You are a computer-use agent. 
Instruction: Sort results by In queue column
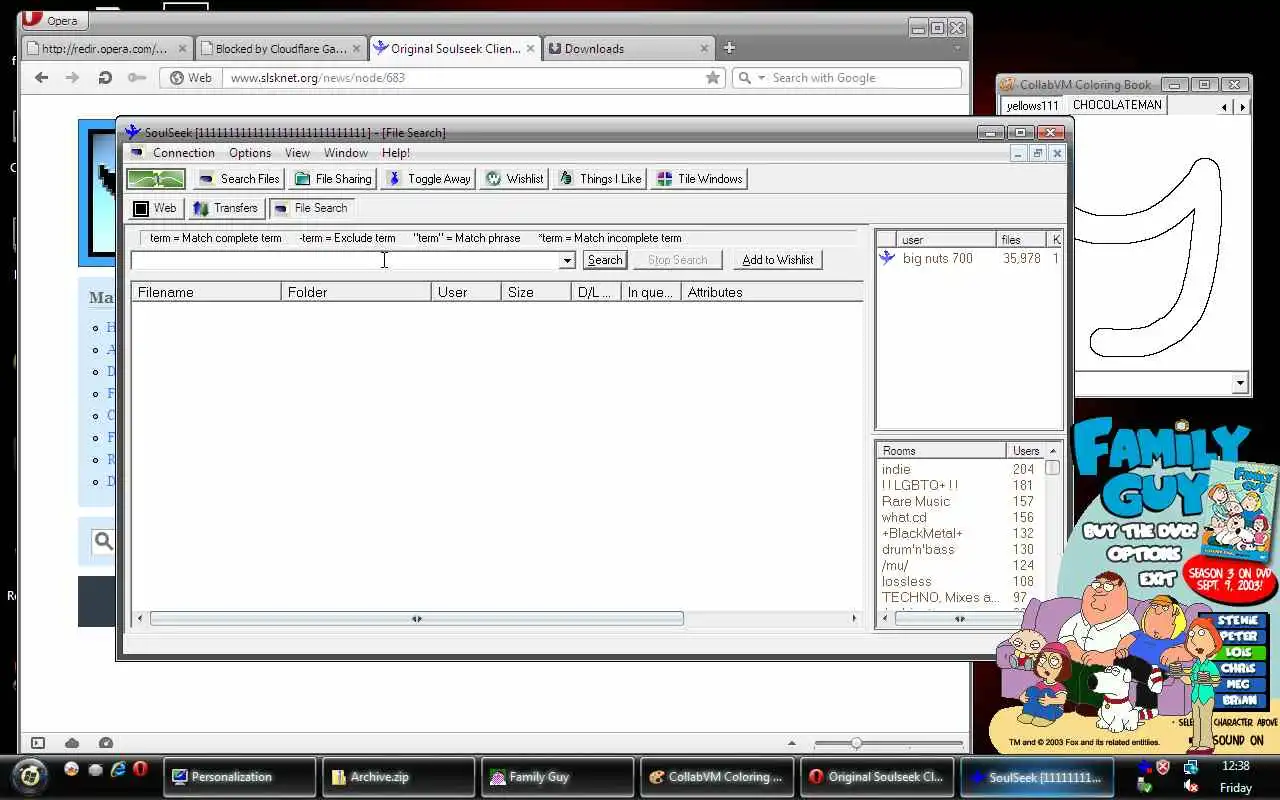[651, 292]
